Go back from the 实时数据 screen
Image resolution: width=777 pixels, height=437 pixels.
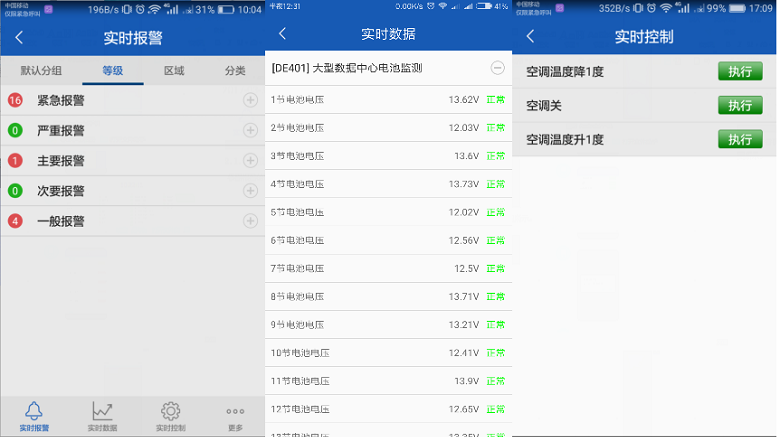point(282,34)
